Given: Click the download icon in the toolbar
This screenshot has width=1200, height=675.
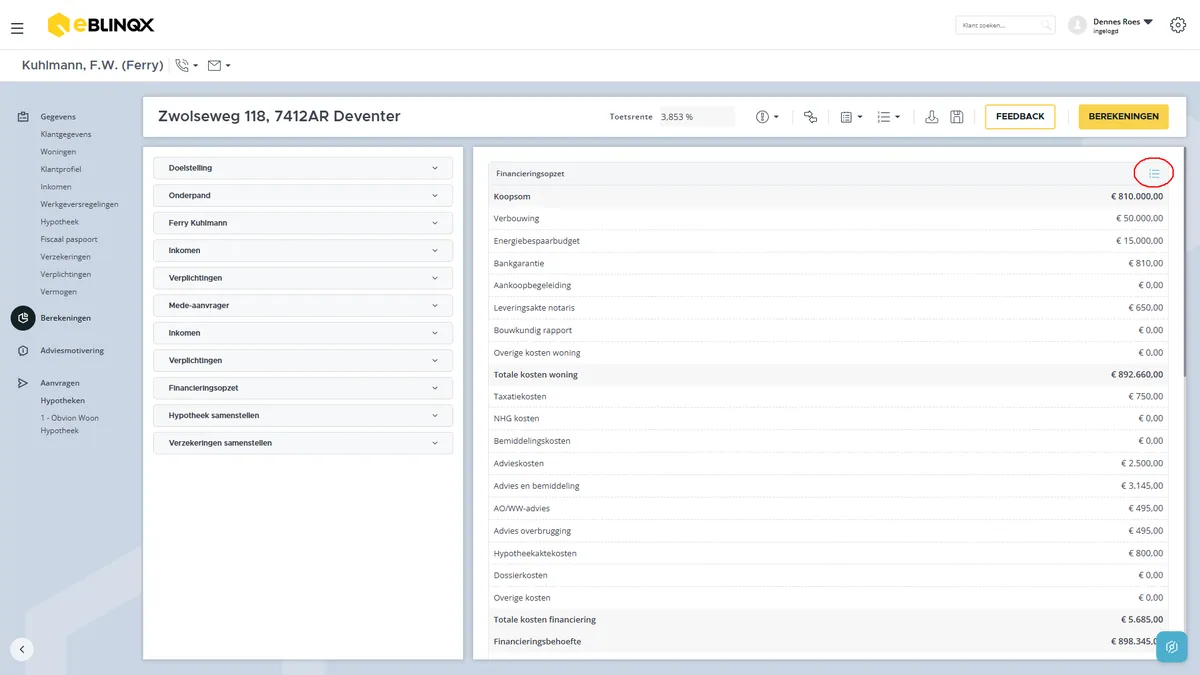Looking at the screenshot, I should coord(932,117).
